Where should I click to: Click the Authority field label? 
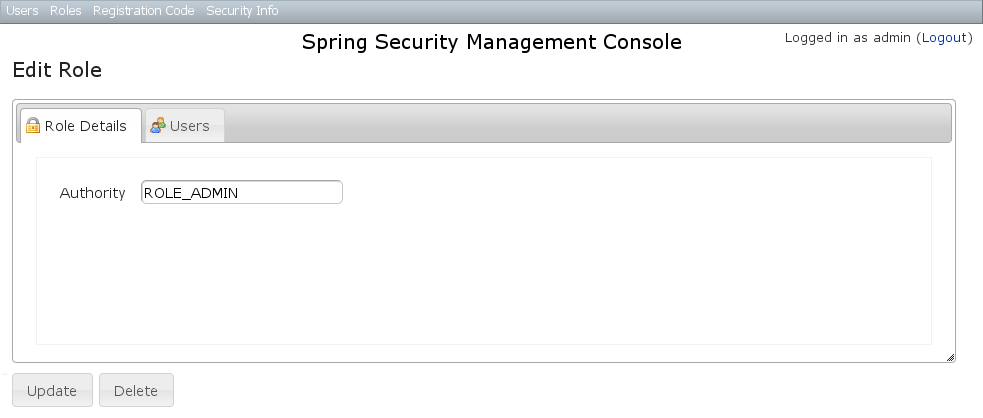[x=92, y=193]
